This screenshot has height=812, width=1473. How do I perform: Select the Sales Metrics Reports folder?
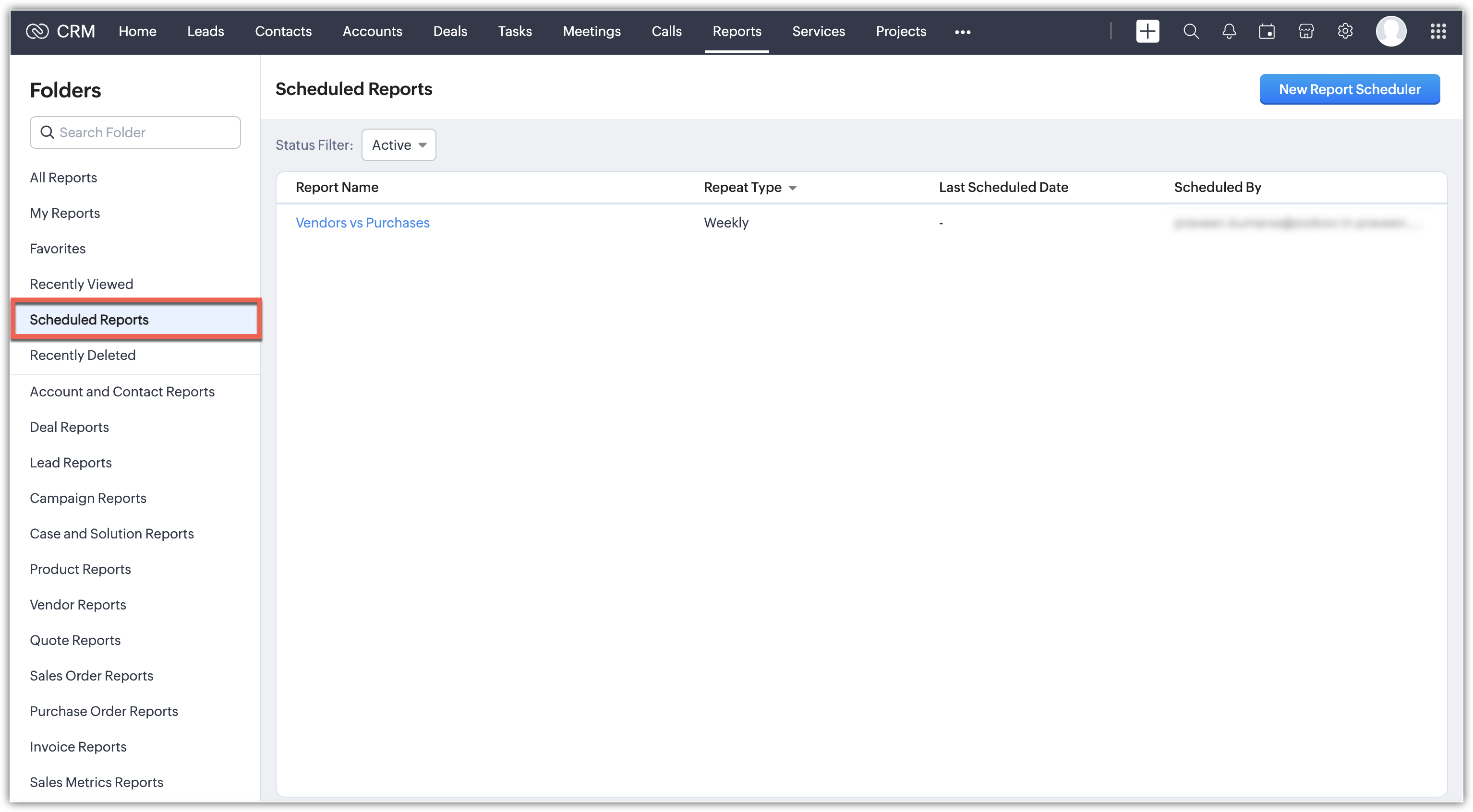pos(97,782)
